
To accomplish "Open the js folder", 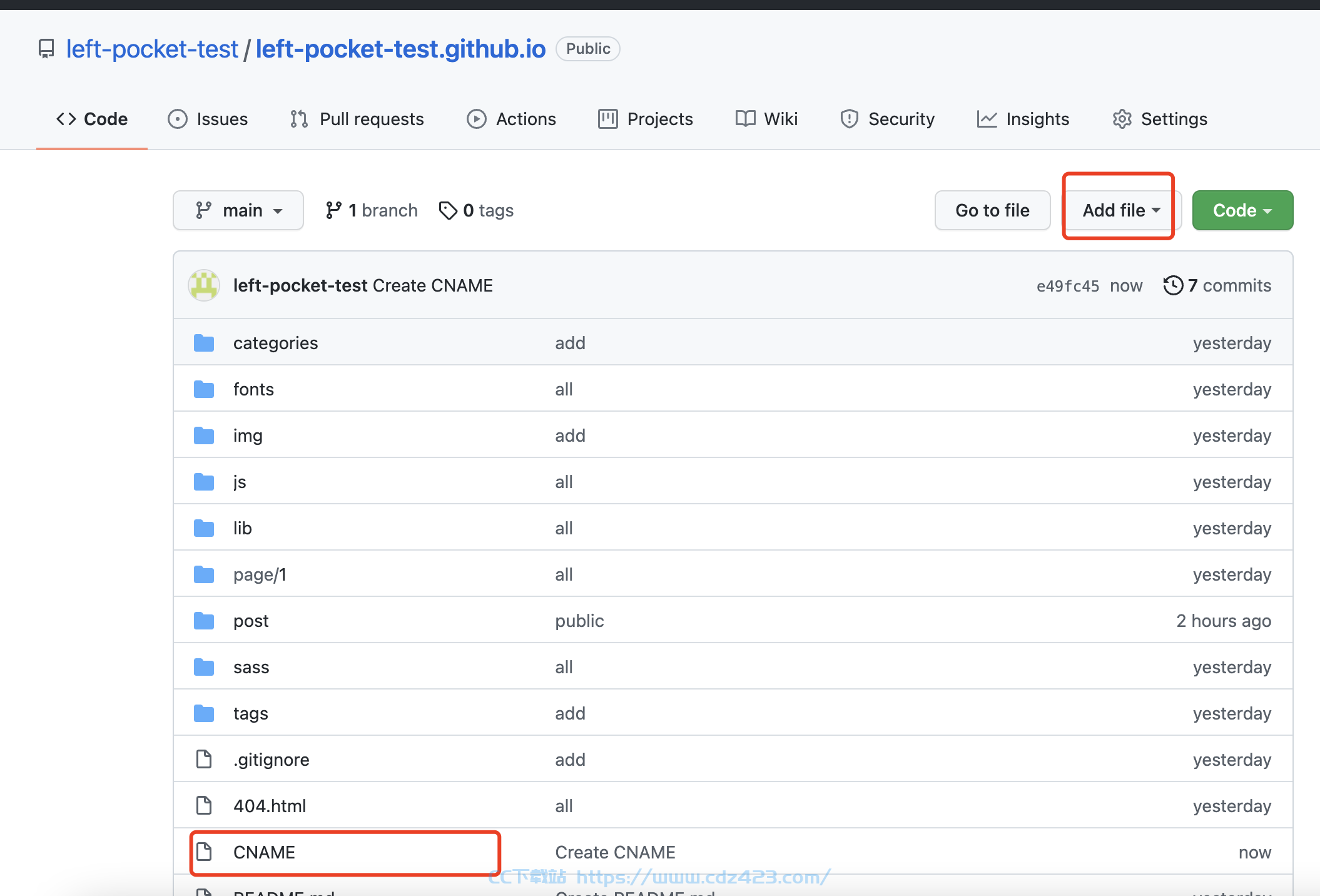I will point(240,482).
